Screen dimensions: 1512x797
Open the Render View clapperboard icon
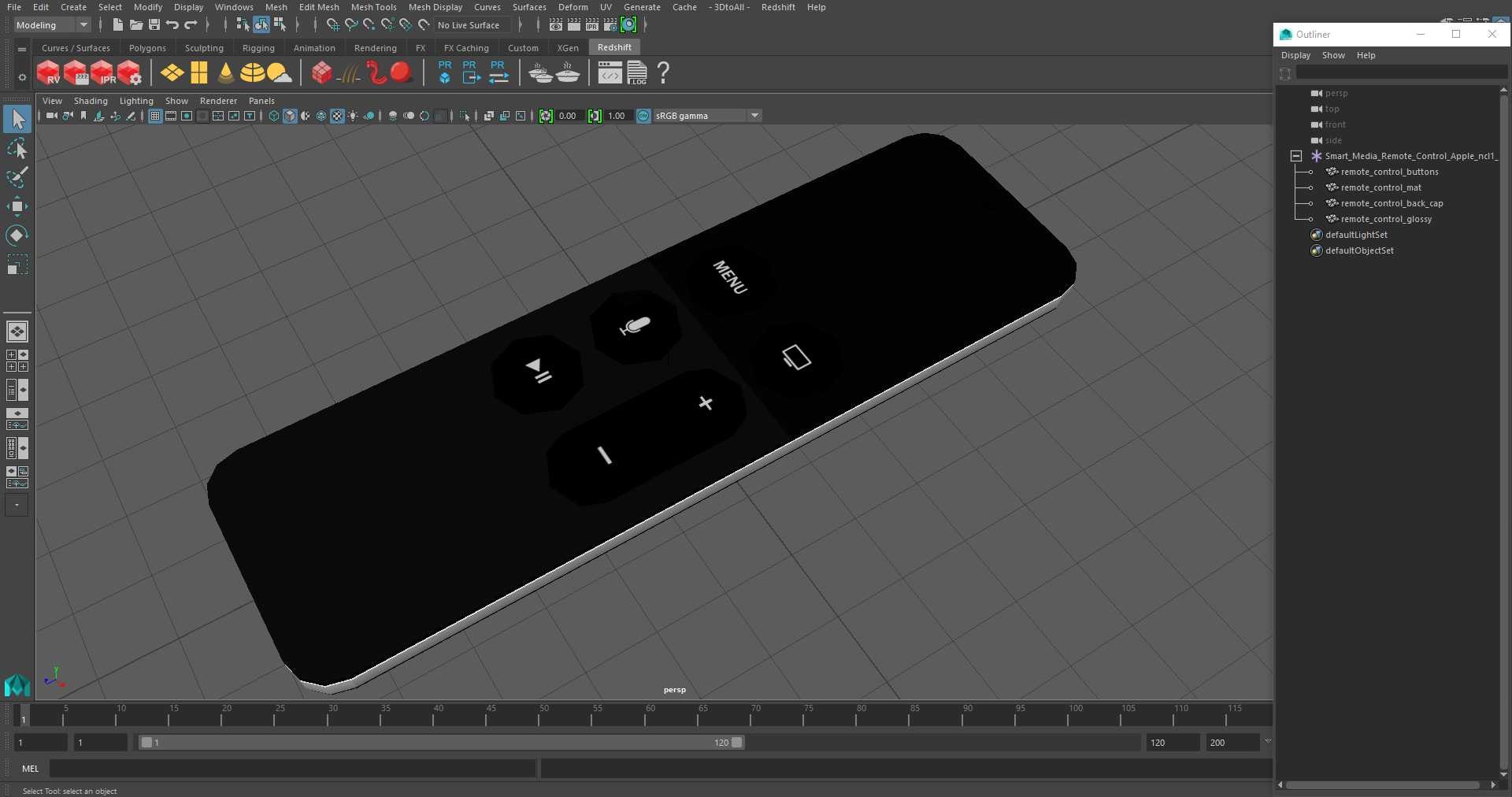click(x=556, y=25)
